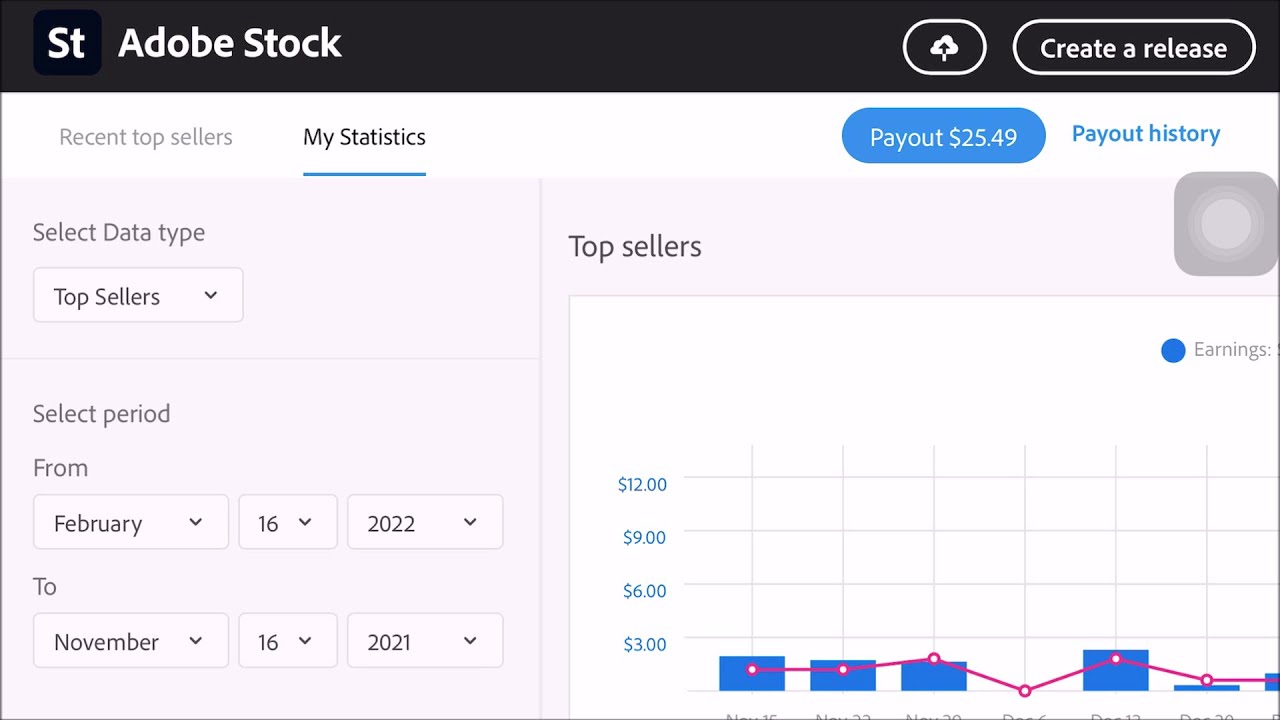Open the To month November dropdown
The width and height of the screenshot is (1280, 720).
coord(130,641)
